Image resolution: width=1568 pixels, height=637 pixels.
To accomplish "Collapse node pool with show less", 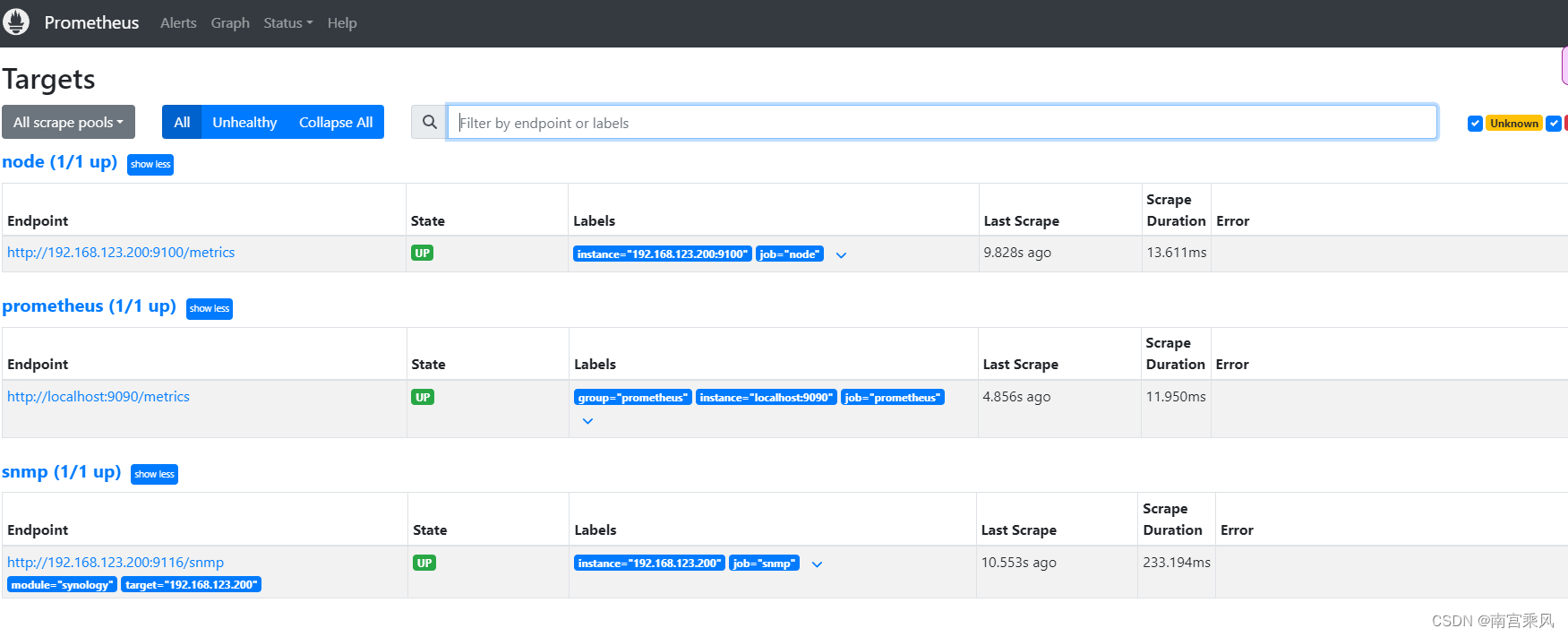I will pos(150,165).
